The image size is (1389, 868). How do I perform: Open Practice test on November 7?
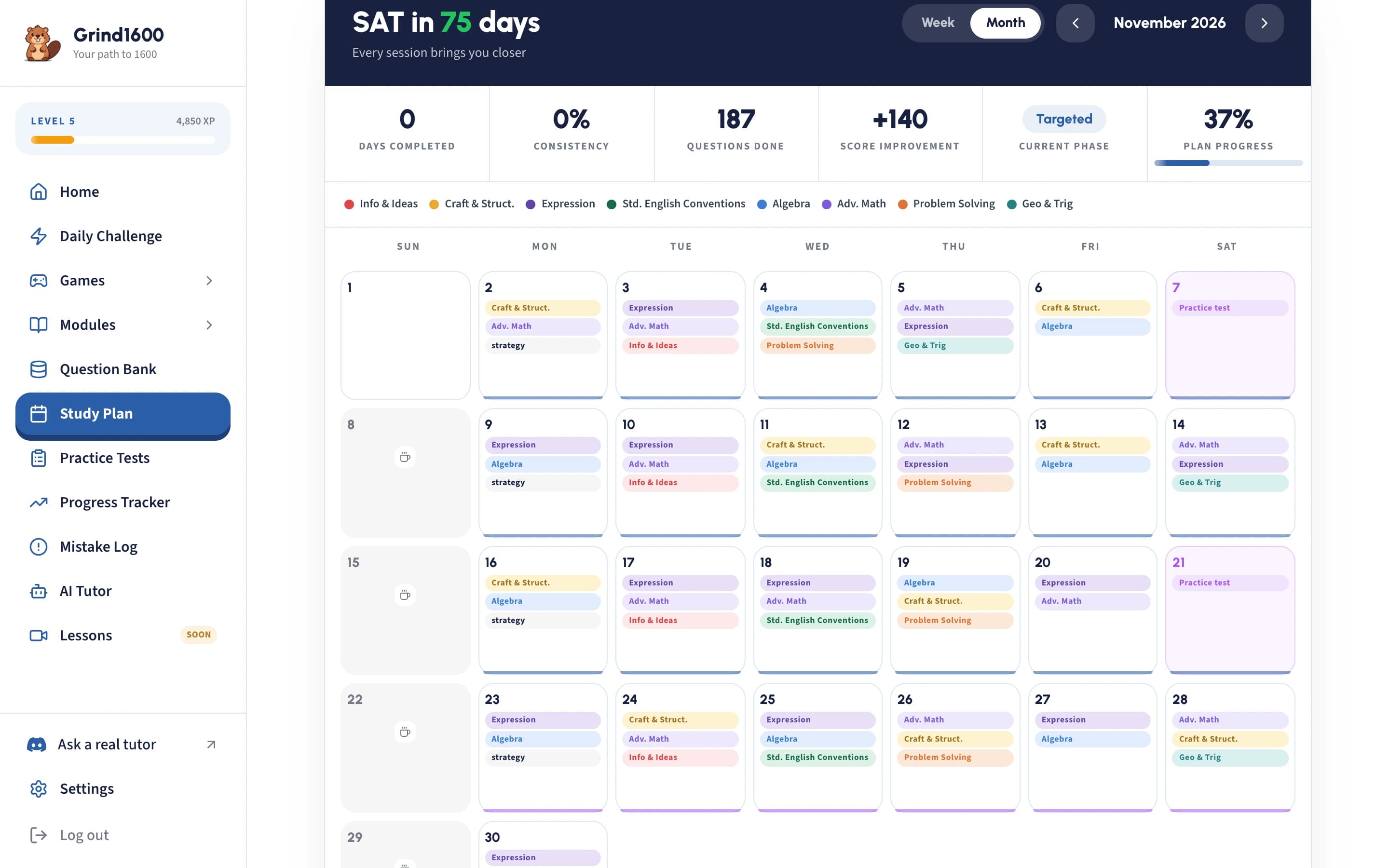click(x=1229, y=308)
